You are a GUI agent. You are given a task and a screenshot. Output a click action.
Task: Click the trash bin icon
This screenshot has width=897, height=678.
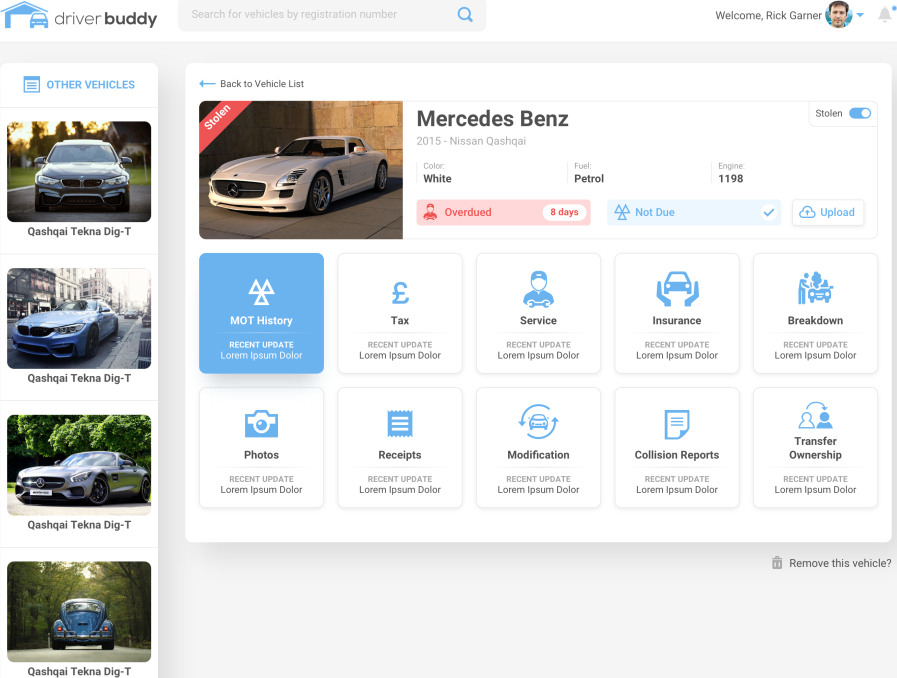pos(777,562)
